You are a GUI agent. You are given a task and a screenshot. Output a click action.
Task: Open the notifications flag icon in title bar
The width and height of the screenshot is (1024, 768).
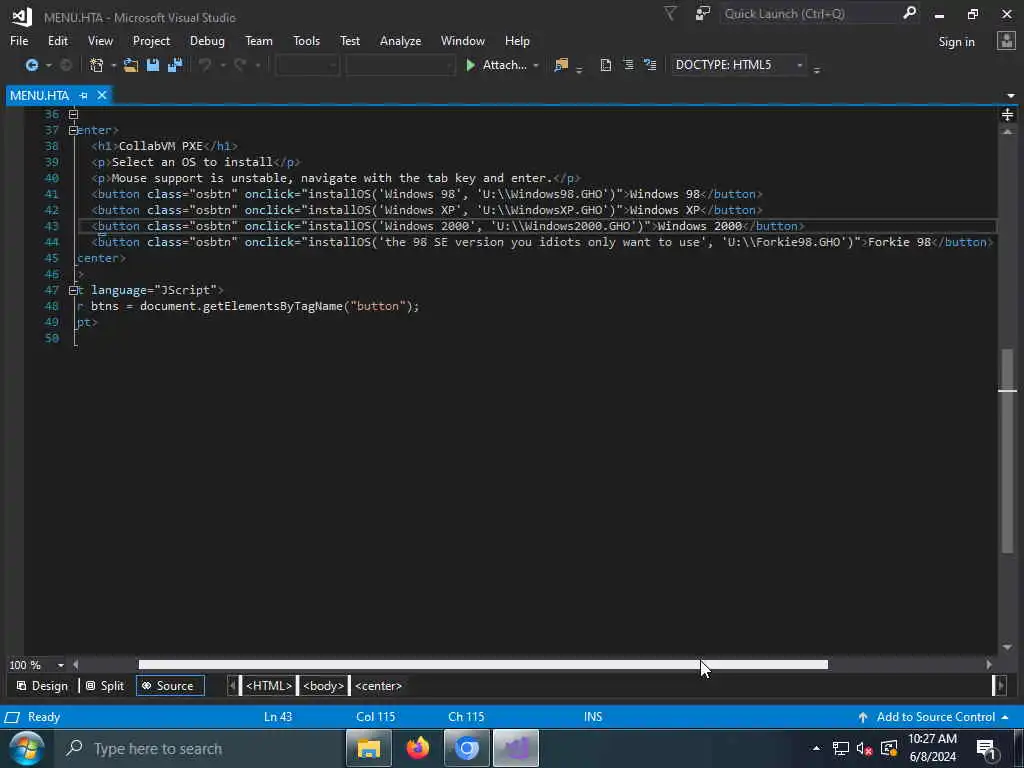click(671, 14)
